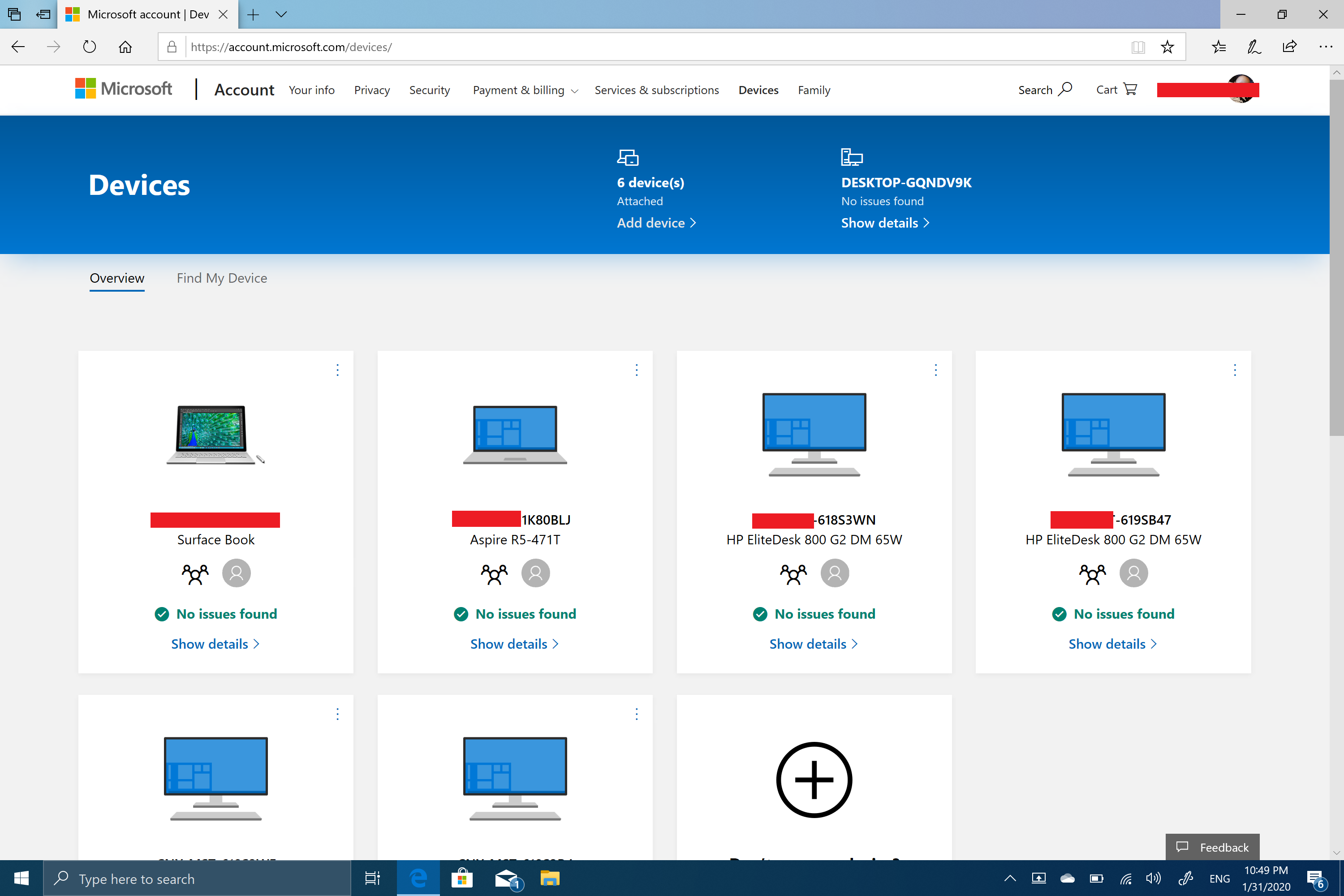
Task: Open options menu for 618S3WN device card
Action: (936, 370)
